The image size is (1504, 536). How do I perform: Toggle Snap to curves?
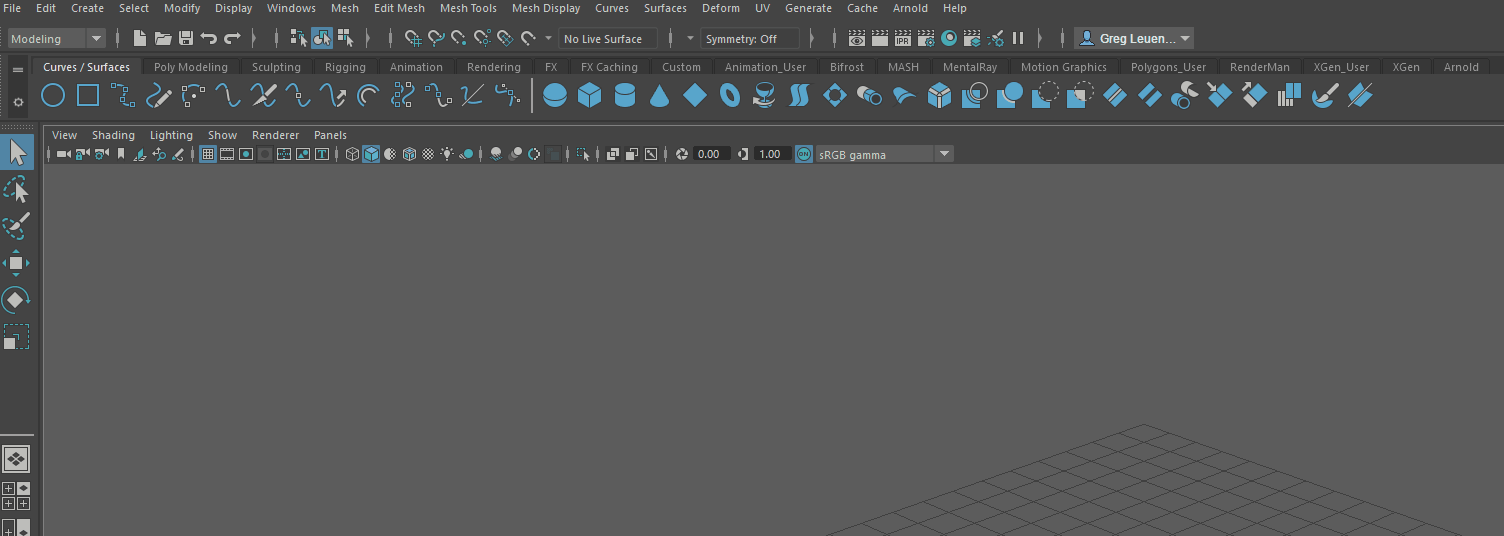[436, 38]
